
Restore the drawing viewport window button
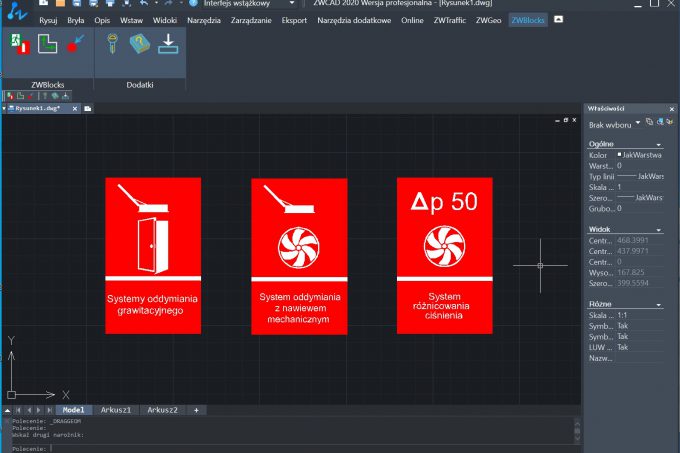pos(566,120)
